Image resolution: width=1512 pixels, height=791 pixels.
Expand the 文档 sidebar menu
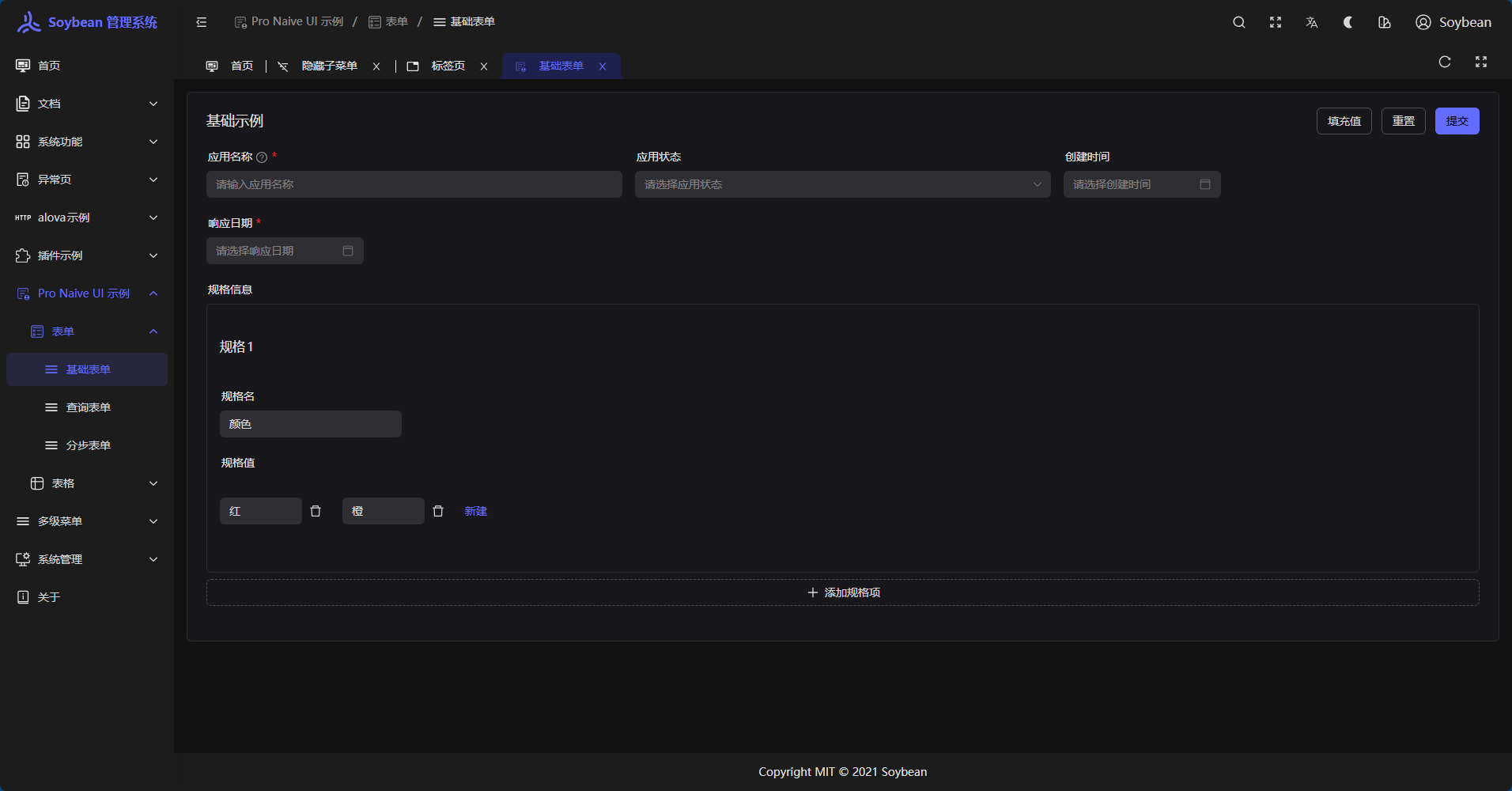click(x=87, y=104)
